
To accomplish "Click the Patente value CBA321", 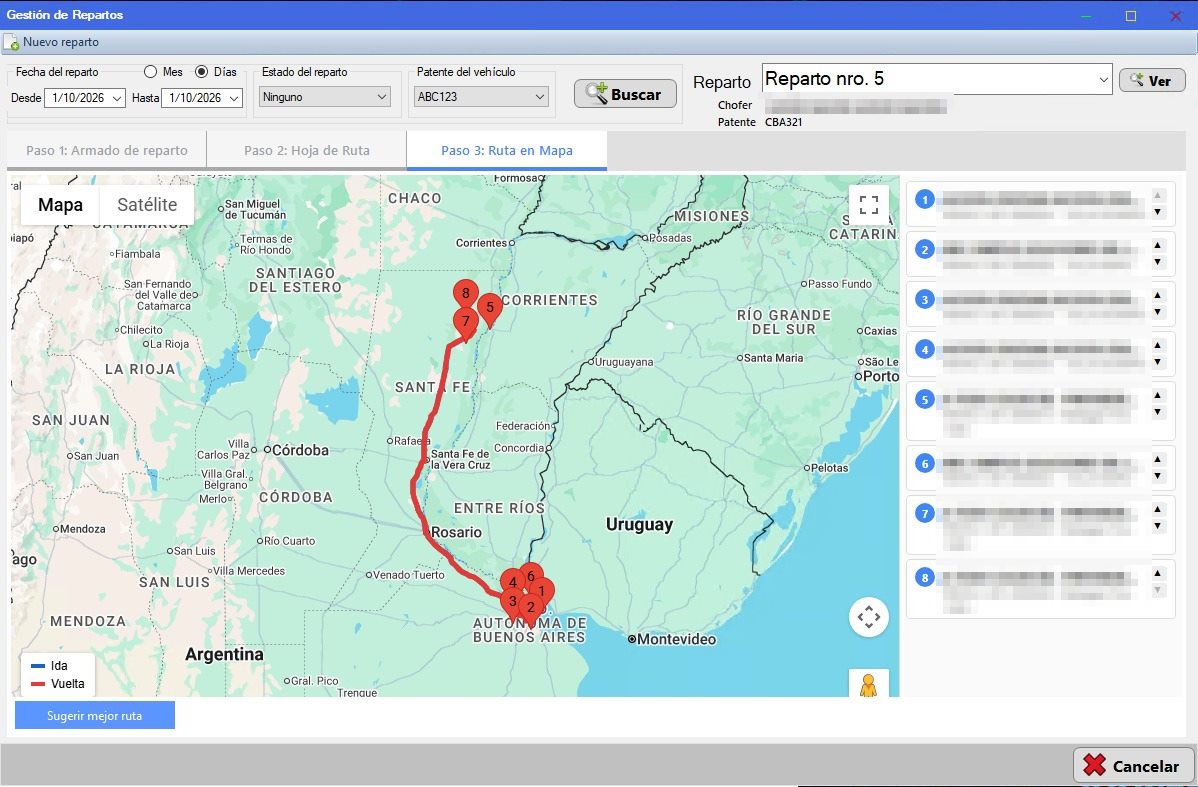I will [783, 122].
